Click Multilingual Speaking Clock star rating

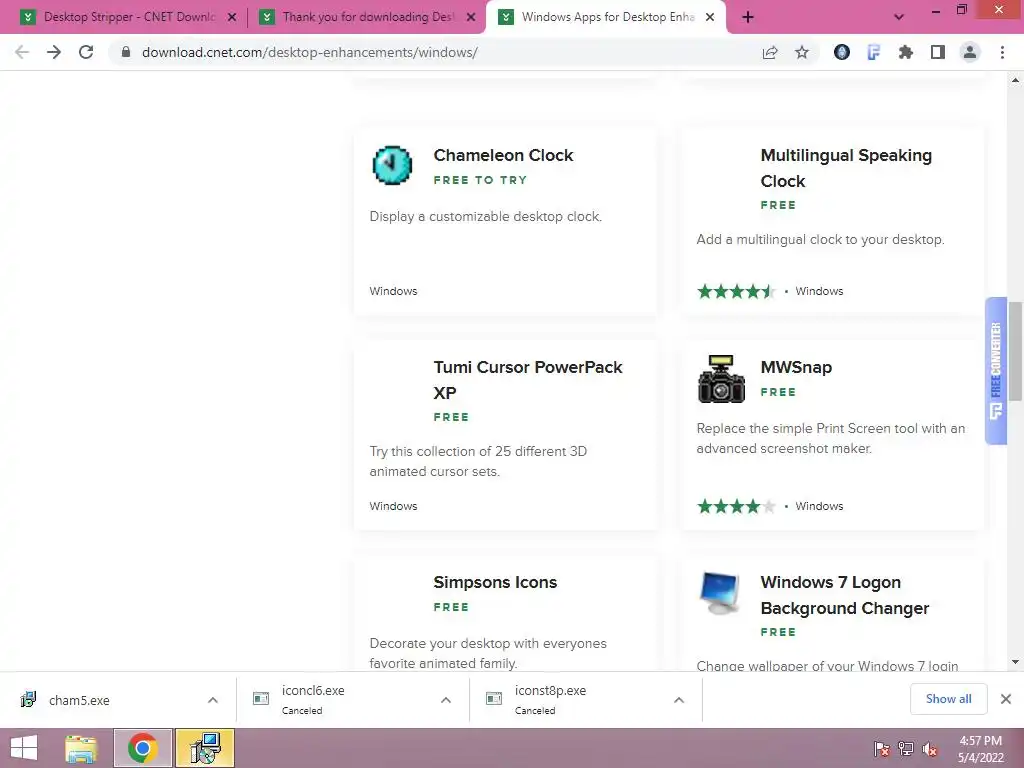pos(735,291)
